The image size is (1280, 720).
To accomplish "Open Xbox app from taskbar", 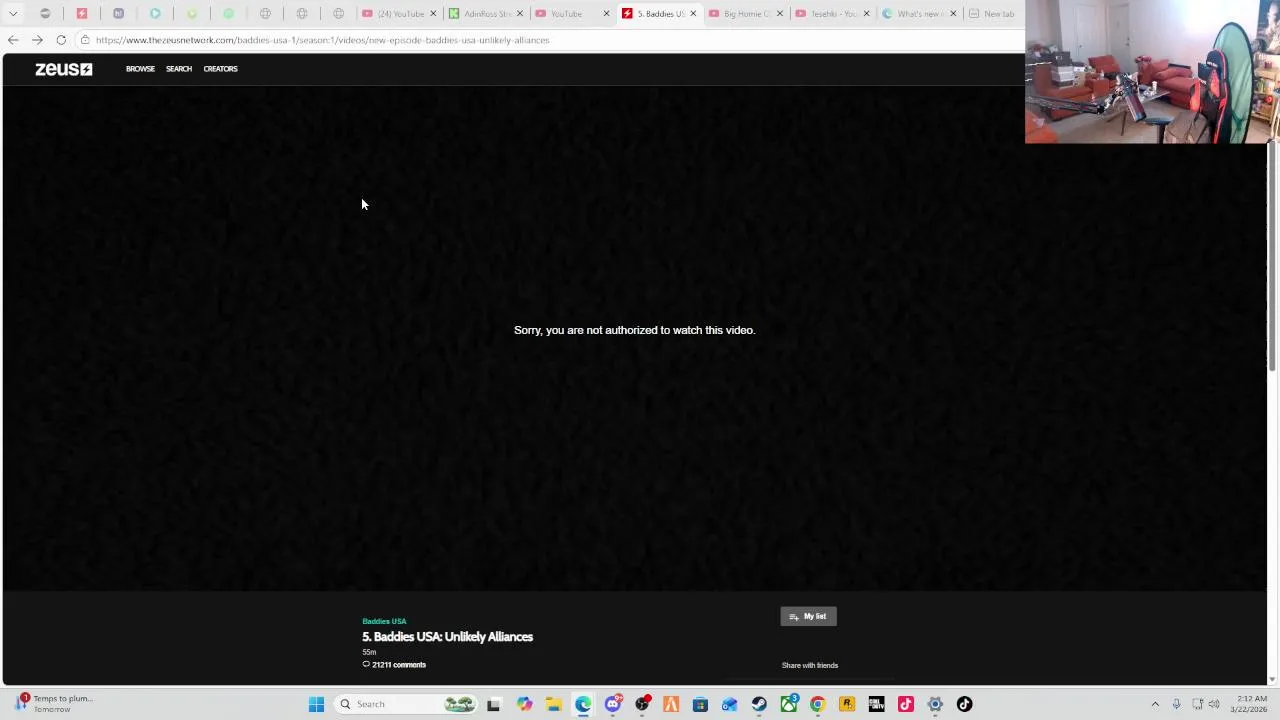I will pyautogui.click(x=789, y=704).
